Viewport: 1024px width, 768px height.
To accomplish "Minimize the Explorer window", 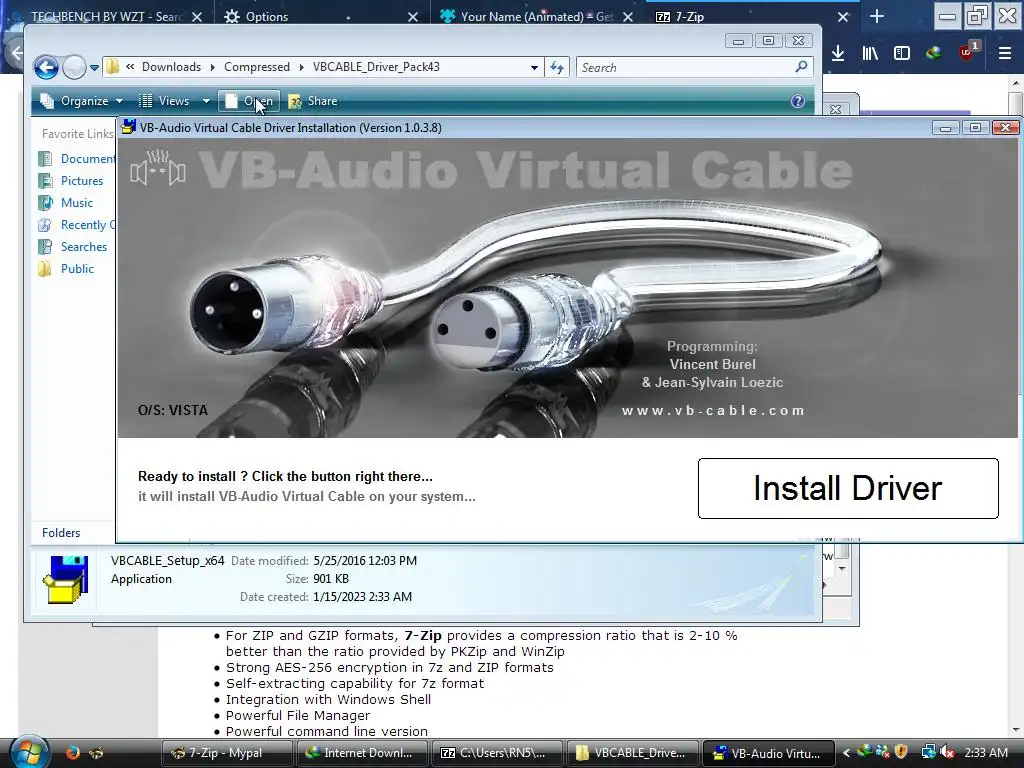I will coord(738,41).
